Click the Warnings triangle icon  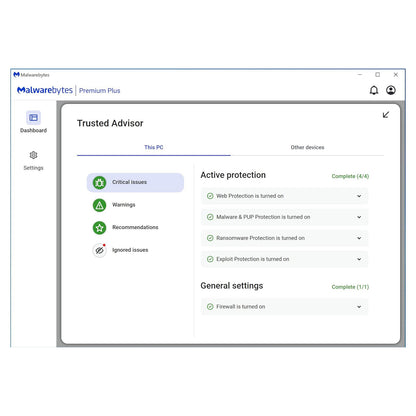tap(99, 205)
